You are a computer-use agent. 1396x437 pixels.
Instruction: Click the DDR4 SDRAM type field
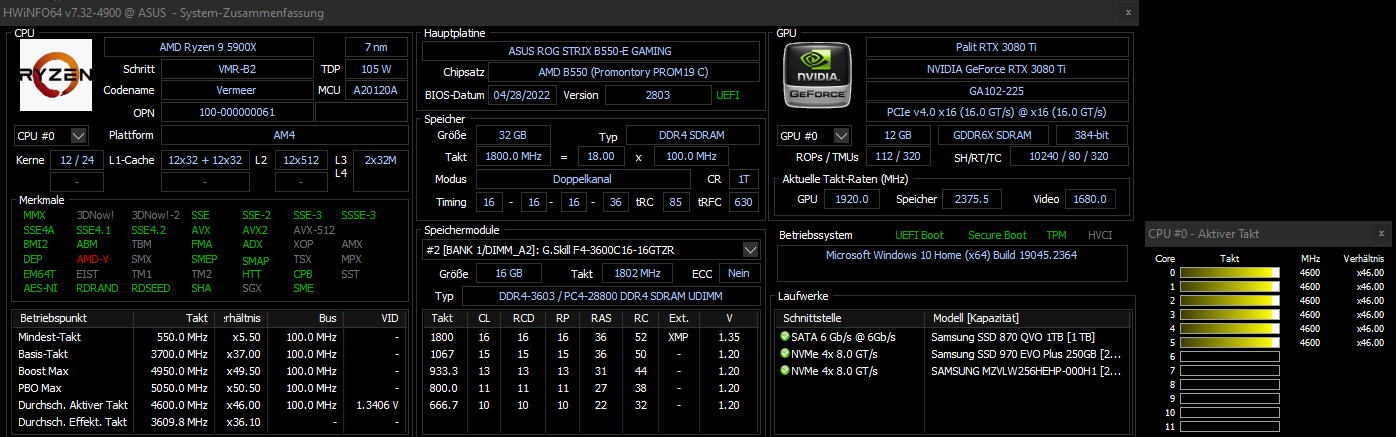click(x=692, y=135)
